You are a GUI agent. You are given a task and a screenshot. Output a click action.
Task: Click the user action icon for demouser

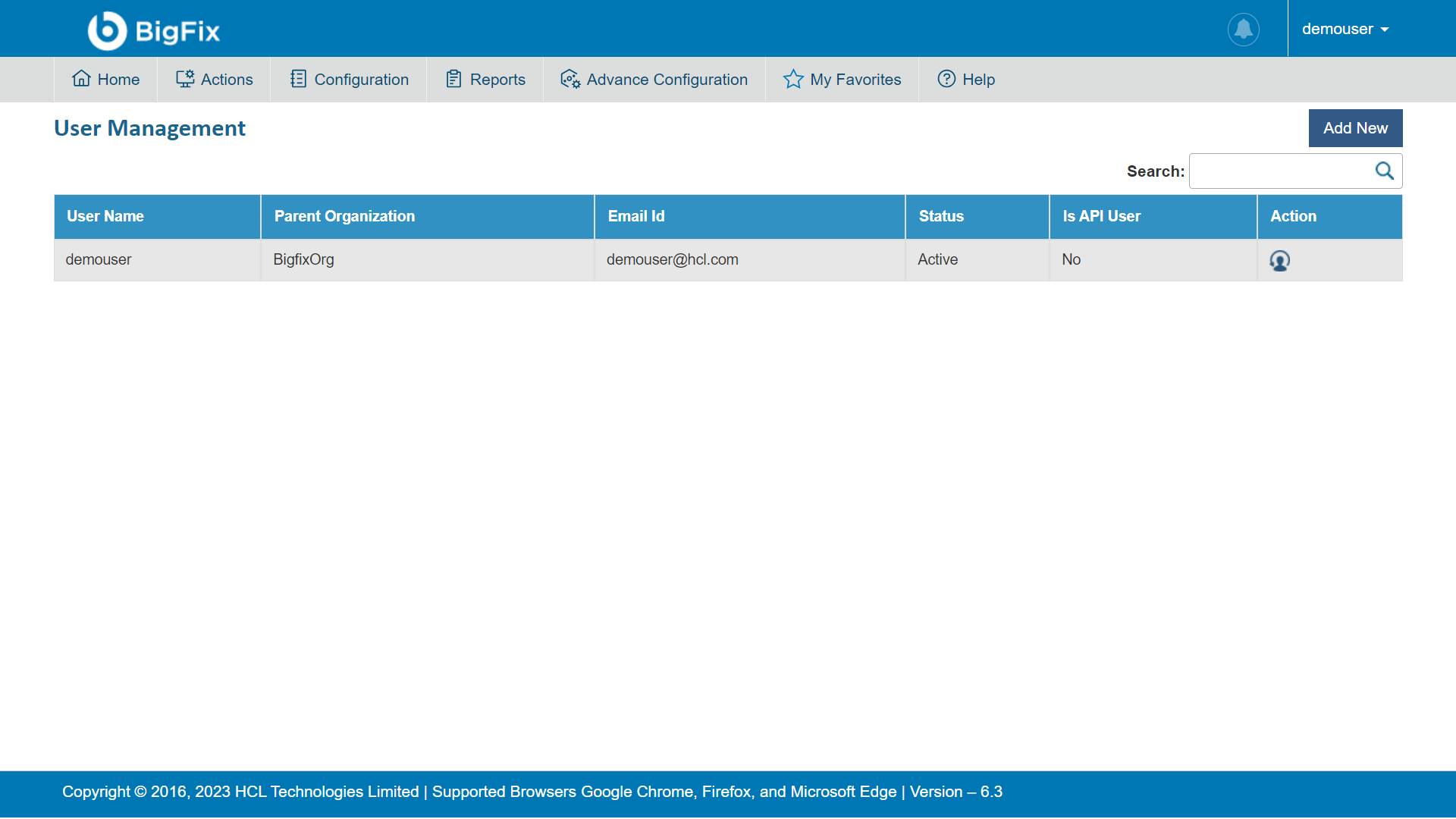pos(1279,261)
